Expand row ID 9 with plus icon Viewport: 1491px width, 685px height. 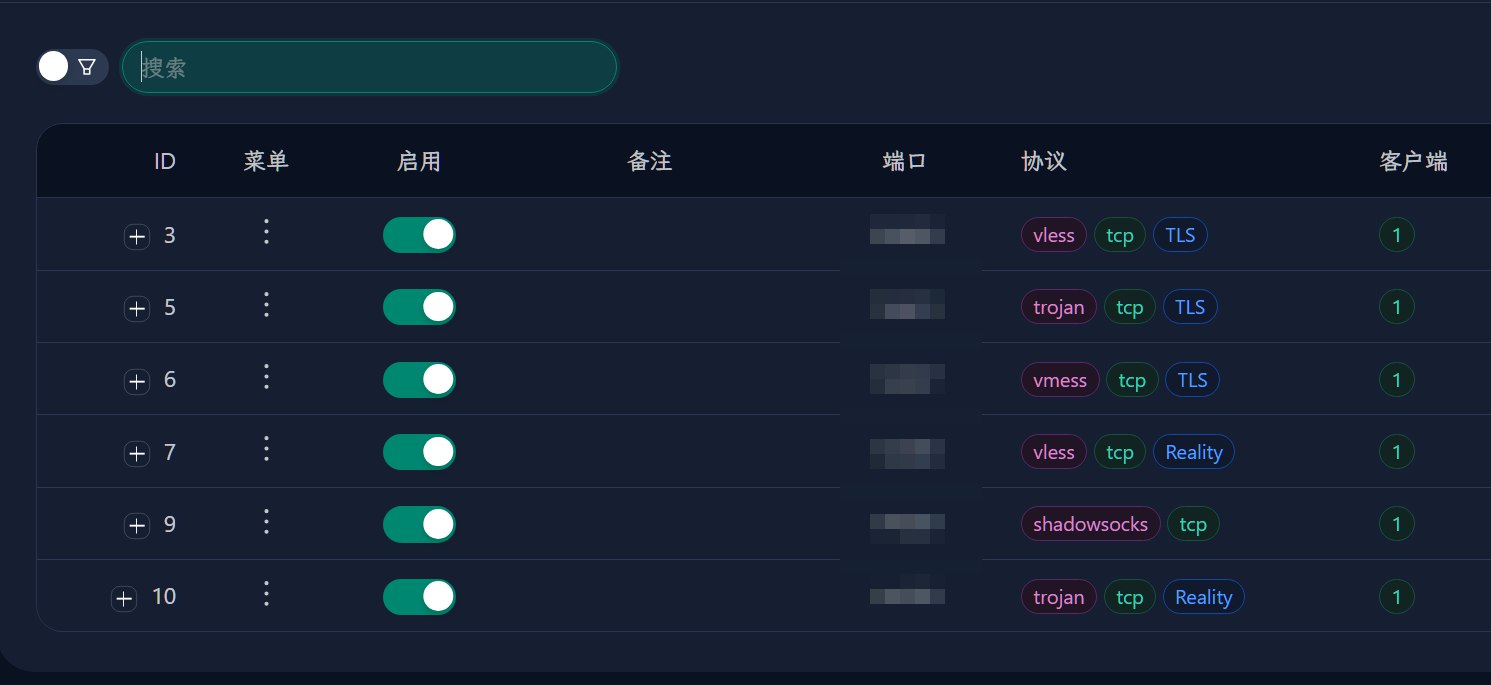pyautogui.click(x=137, y=526)
